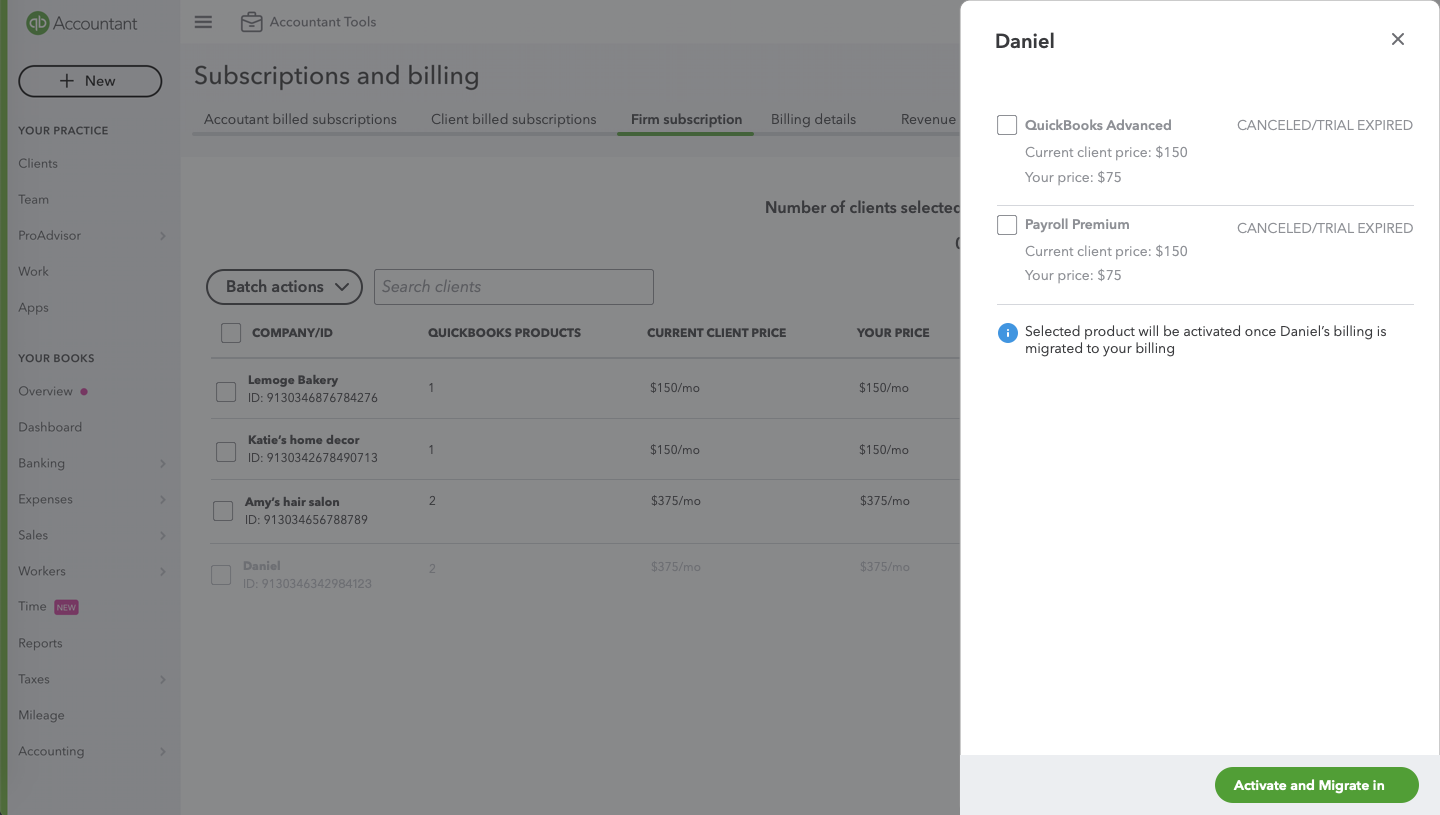The image size is (1440, 815).
Task: Click the QuickBooks Accountant logo
Action: tap(82, 23)
